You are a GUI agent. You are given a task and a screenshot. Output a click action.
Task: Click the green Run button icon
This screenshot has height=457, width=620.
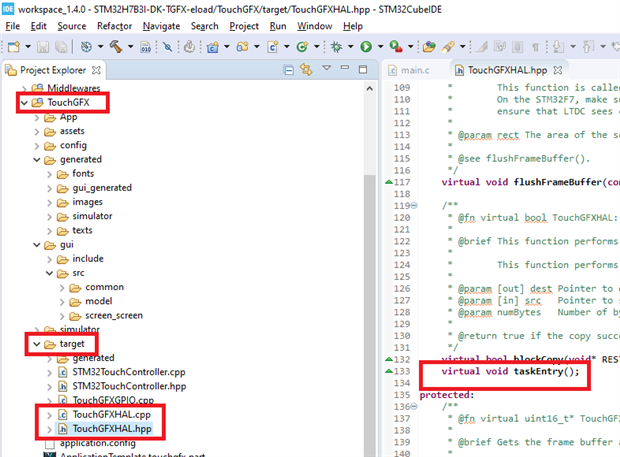click(367, 46)
